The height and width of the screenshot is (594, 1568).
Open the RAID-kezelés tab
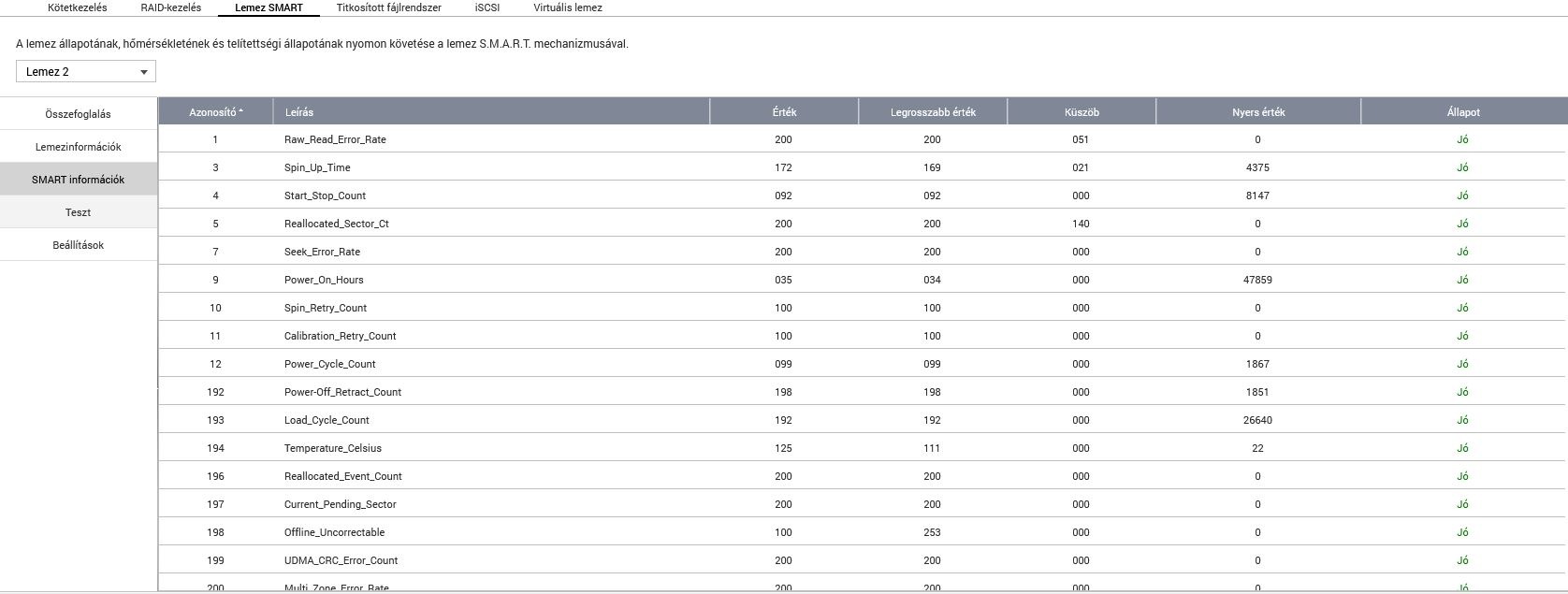point(171,7)
